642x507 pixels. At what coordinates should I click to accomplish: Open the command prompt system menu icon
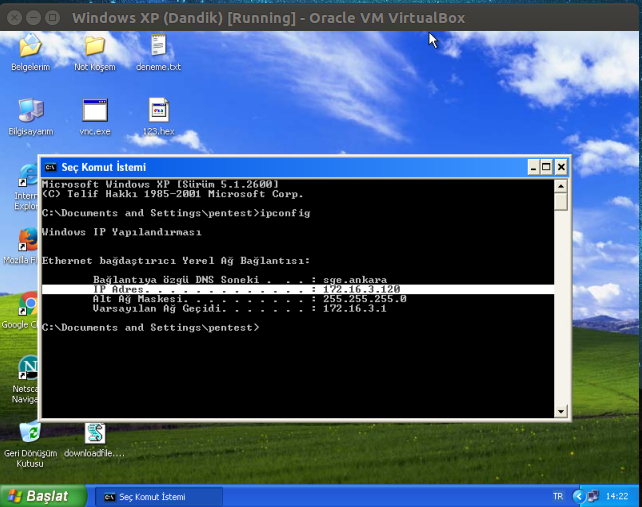[50, 167]
